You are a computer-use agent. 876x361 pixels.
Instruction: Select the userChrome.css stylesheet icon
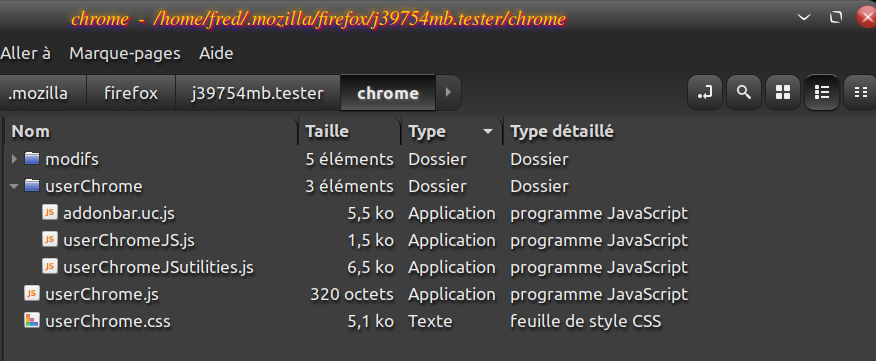click(32, 321)
